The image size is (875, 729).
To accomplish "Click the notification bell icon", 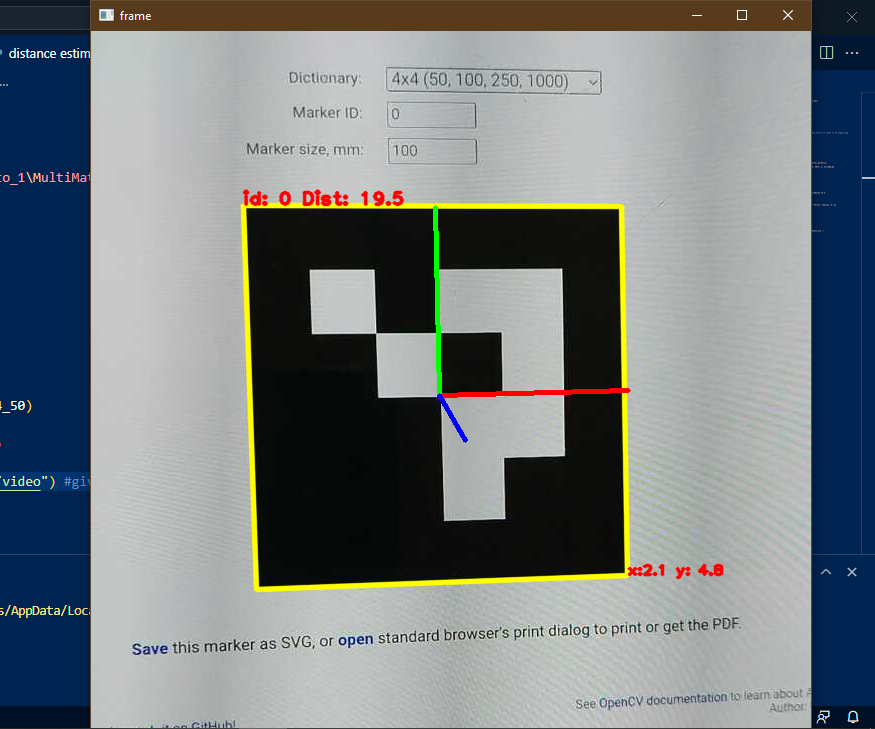I will 852,717.
